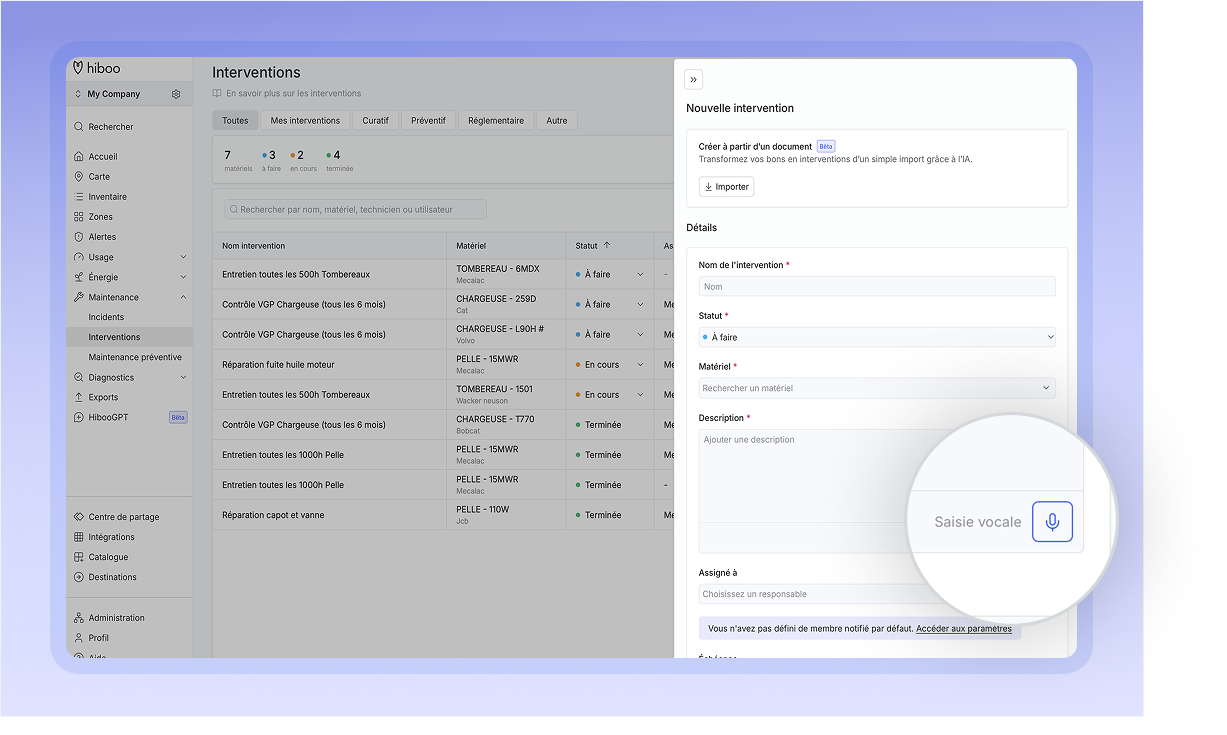Click the Importer button
This screenshot has width=1227, height=735.
pos(727,187)
